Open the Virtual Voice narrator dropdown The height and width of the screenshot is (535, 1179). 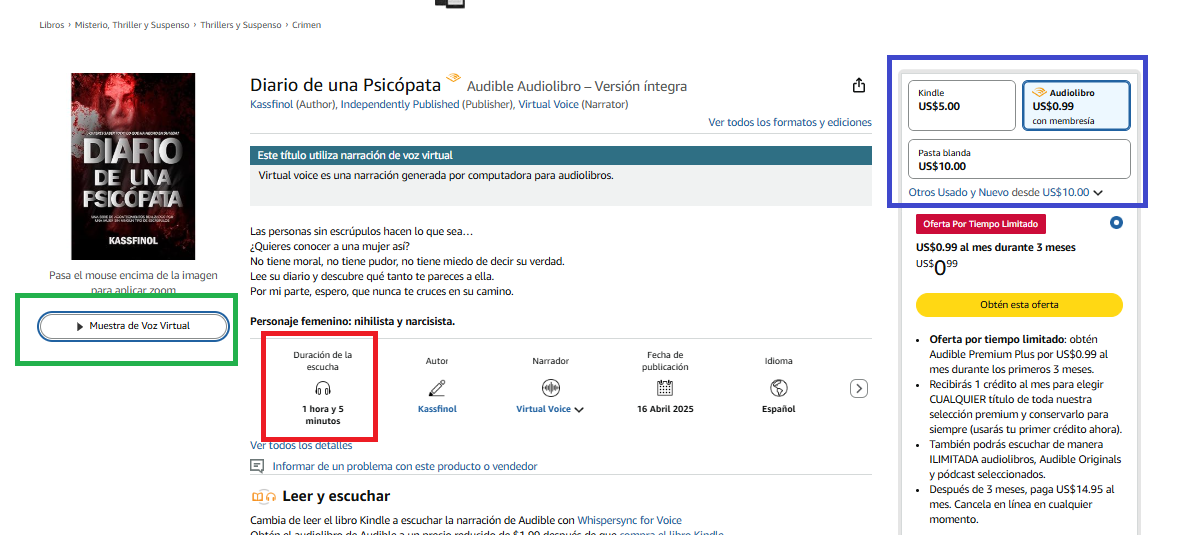pos(550,410)
